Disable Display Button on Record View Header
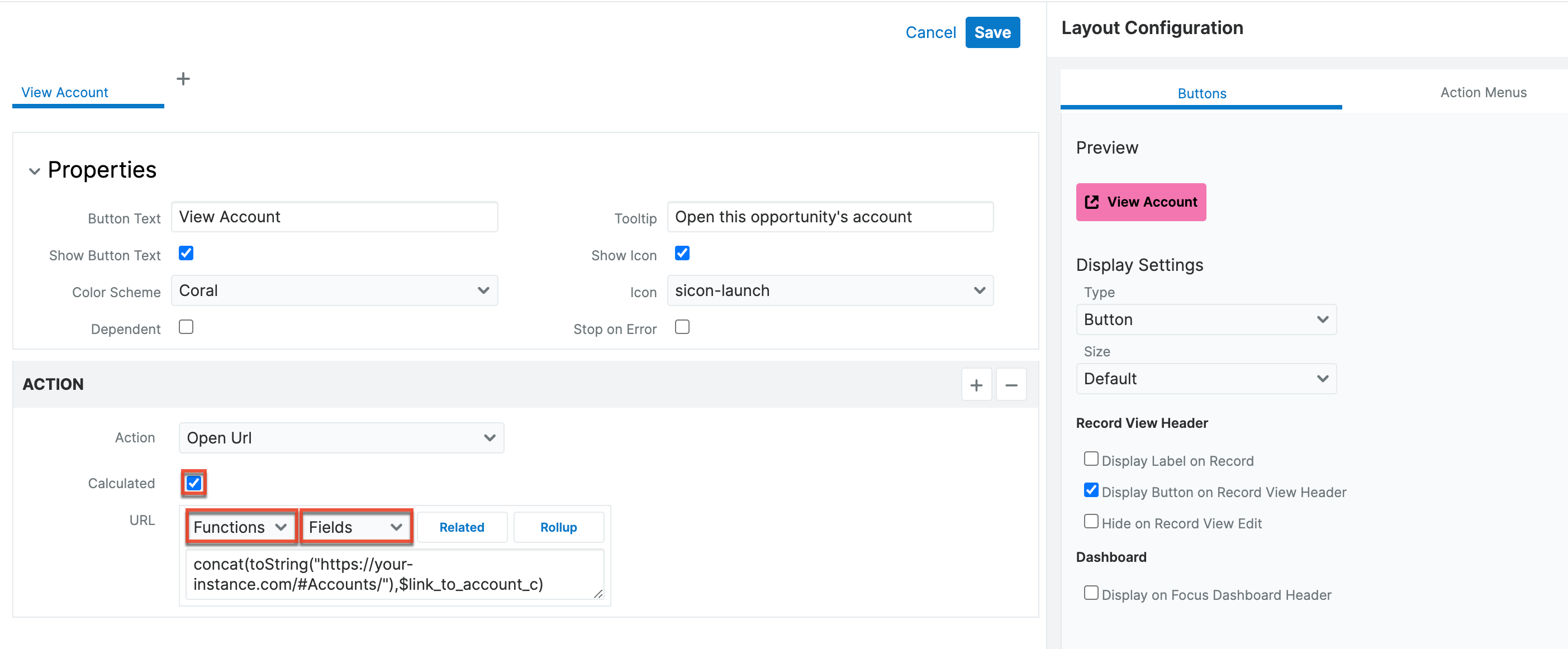The height and width of the screenshot is (649, 1568). click(1090, 490)
